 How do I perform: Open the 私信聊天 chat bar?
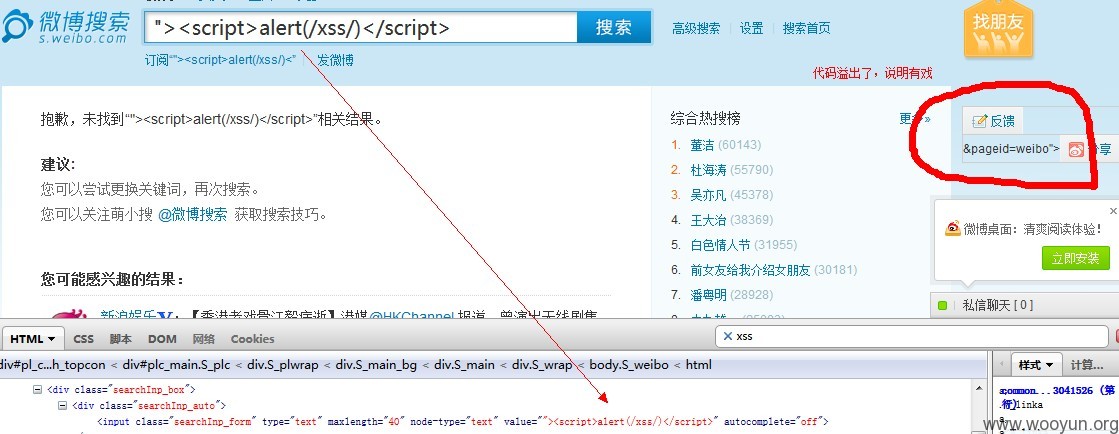click(x=1024, y=306)
